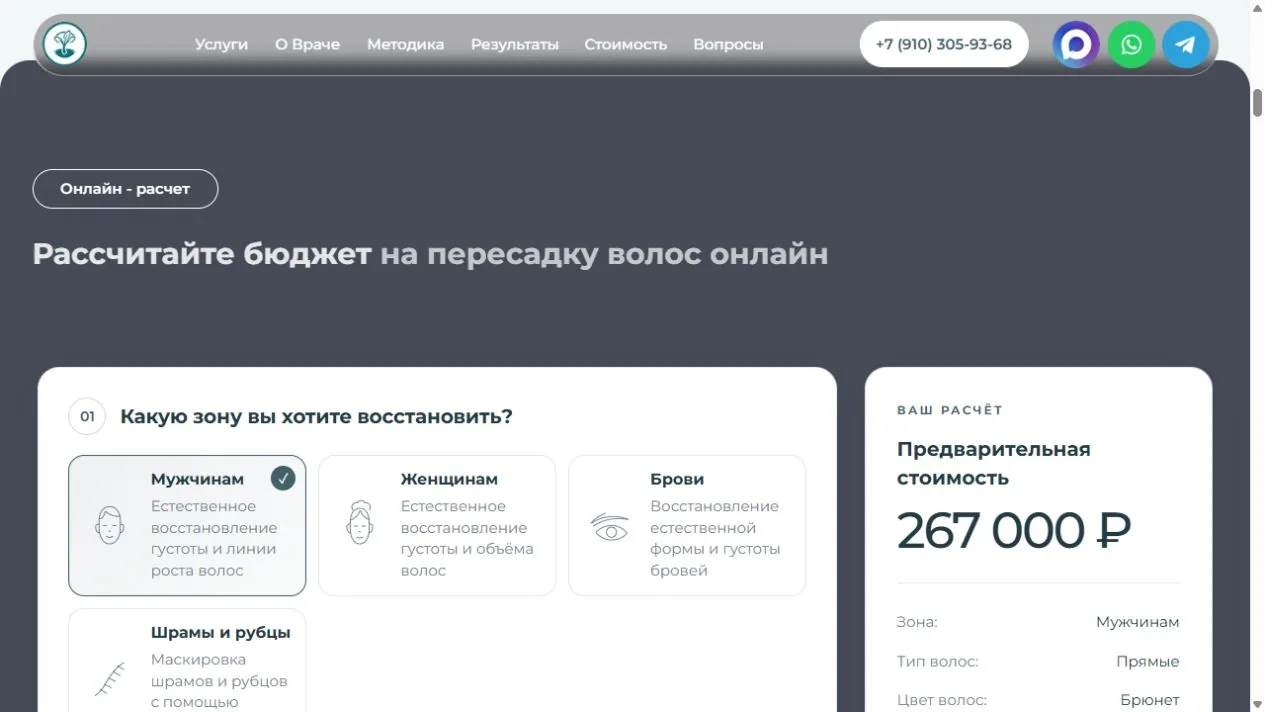Screen dimensions: 1265x712
Task: Click the Мужчинам value in summary panel
Action: [1138, 622]
